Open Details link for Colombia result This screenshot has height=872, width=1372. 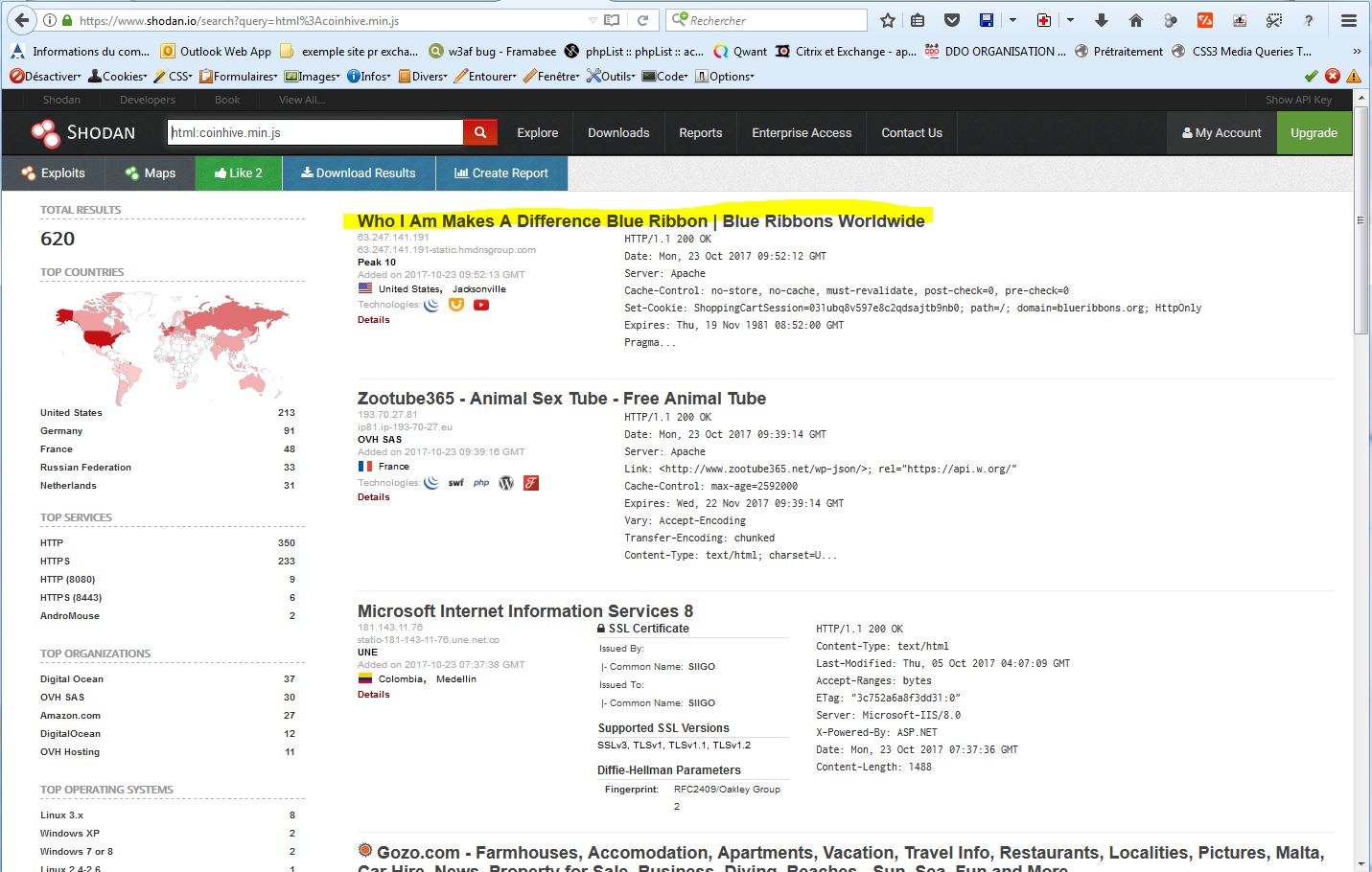coord(373,695)
